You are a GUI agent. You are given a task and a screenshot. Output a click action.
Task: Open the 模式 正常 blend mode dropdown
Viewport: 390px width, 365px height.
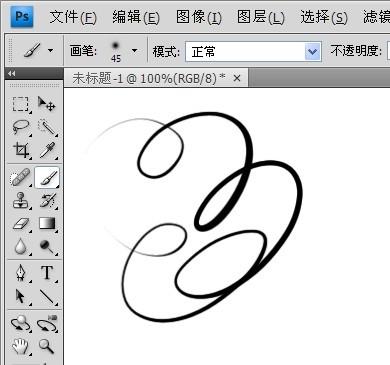point(253,52)
